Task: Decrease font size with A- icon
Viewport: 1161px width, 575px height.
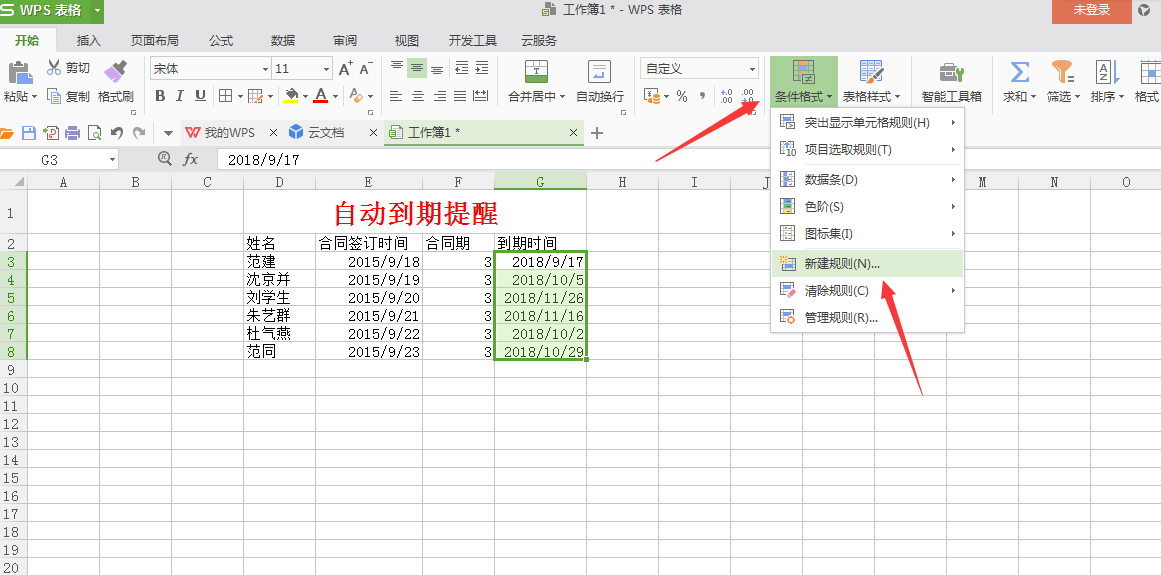Action: (x=366, y=69)
